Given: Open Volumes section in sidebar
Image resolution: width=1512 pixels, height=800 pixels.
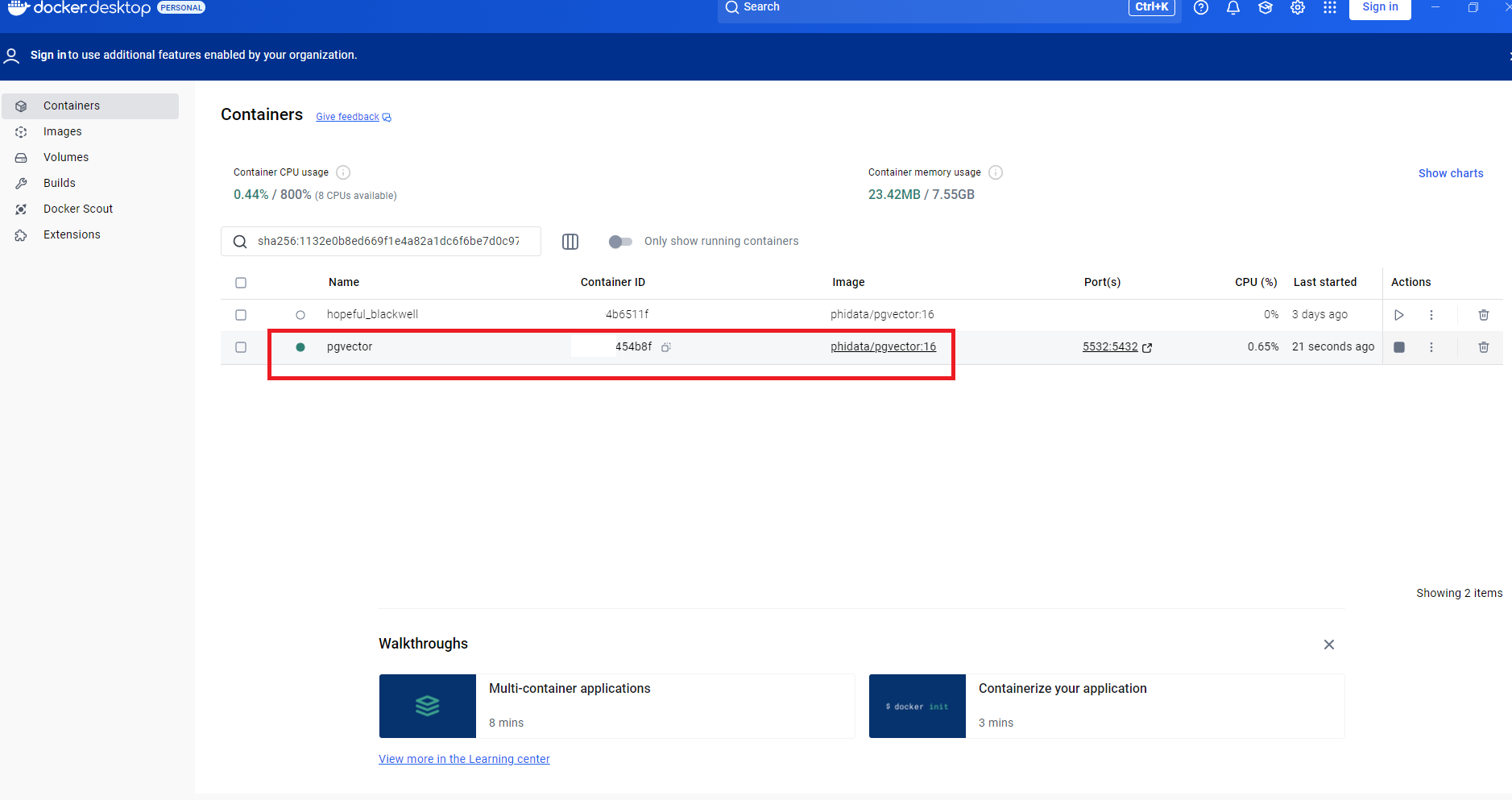Looking at the screenshot, I should coord(66,157).
